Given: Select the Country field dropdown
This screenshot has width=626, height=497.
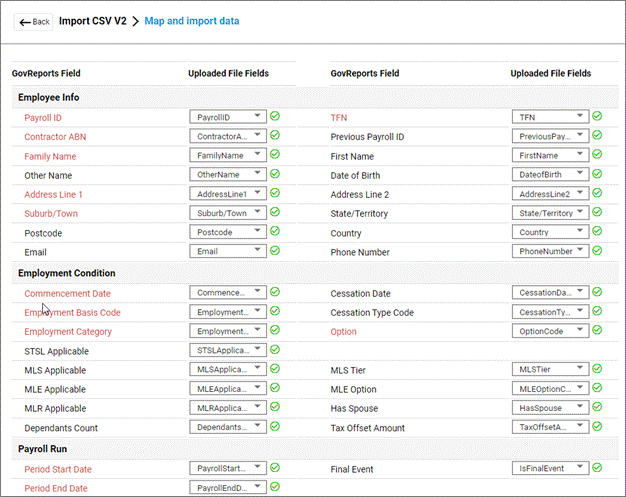Looking at the screenshot, I should click(x=549, y=231).
